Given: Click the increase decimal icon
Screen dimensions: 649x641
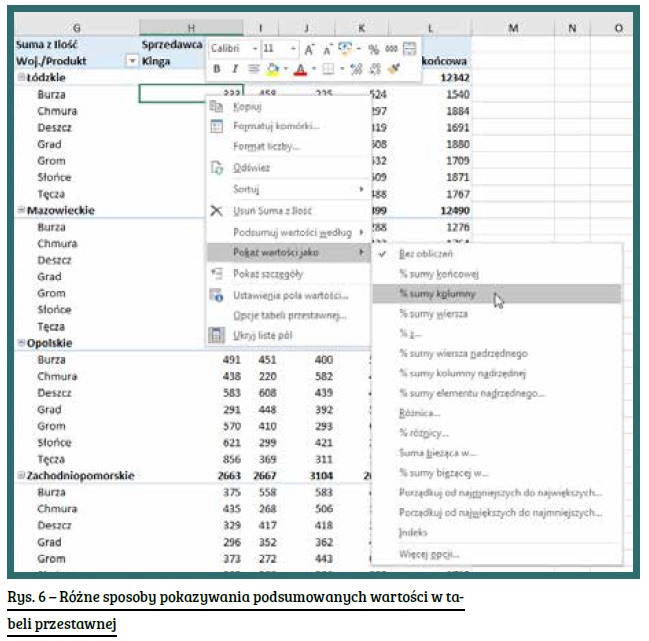Looking at the screenshot, I should click(x=356, y=69).
